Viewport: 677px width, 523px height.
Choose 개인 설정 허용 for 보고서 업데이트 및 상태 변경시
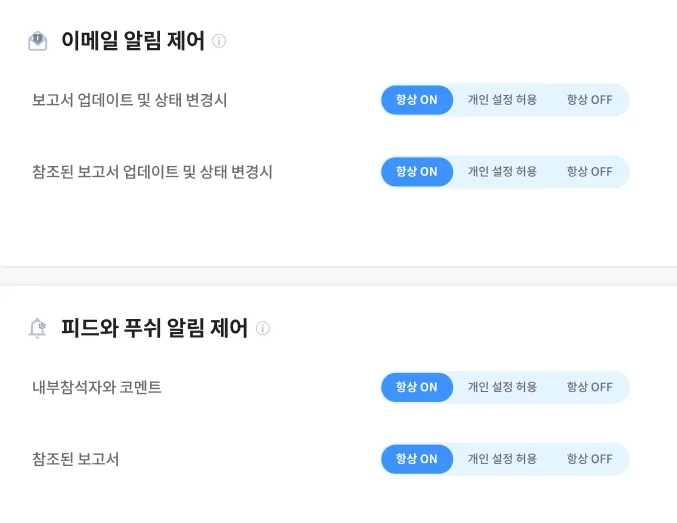(502, 100)
